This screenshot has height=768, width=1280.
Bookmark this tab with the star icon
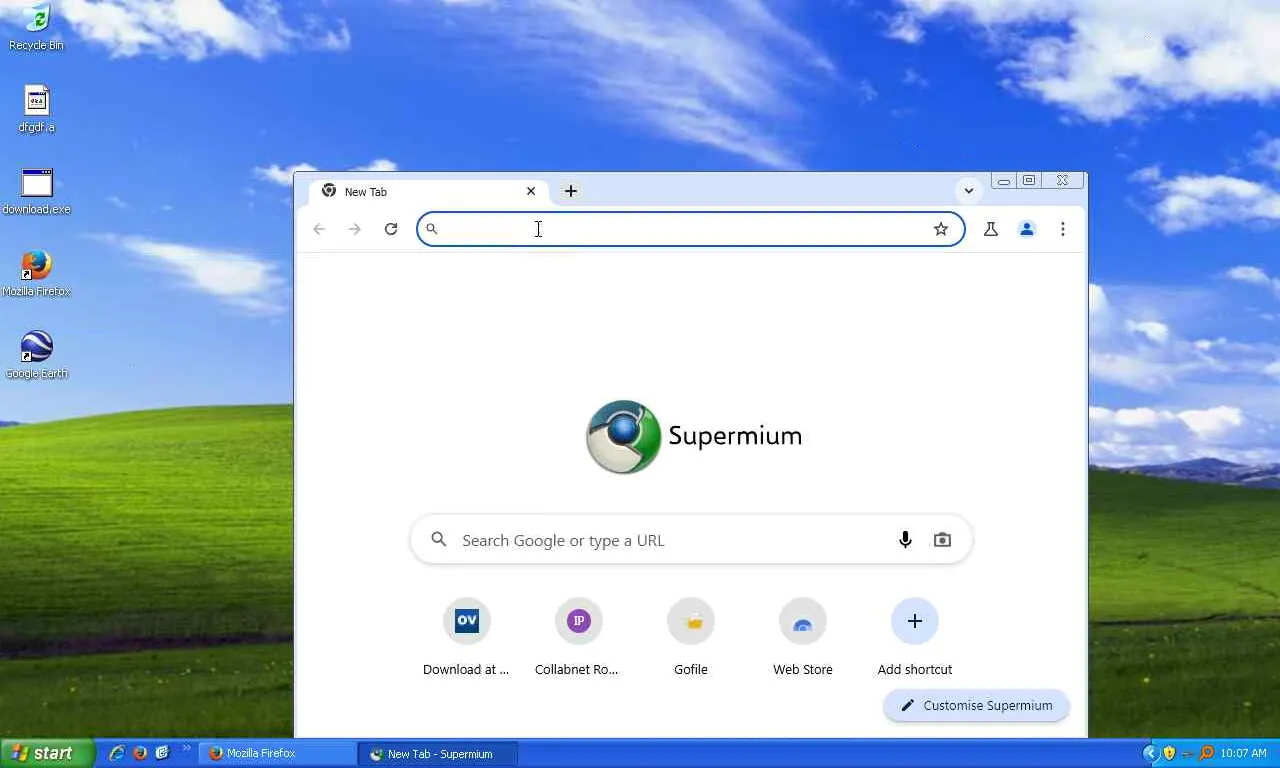pos(941,229)
